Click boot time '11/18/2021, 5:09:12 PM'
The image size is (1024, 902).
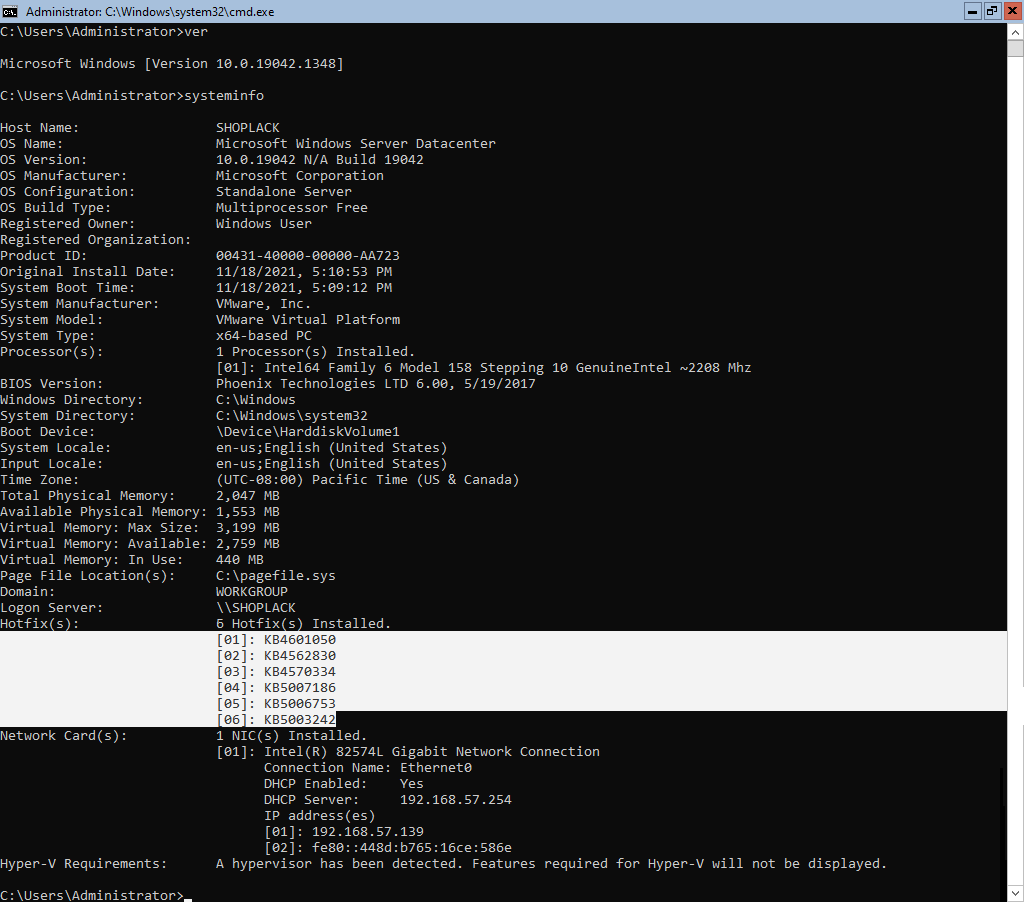(x=304, y=288)
